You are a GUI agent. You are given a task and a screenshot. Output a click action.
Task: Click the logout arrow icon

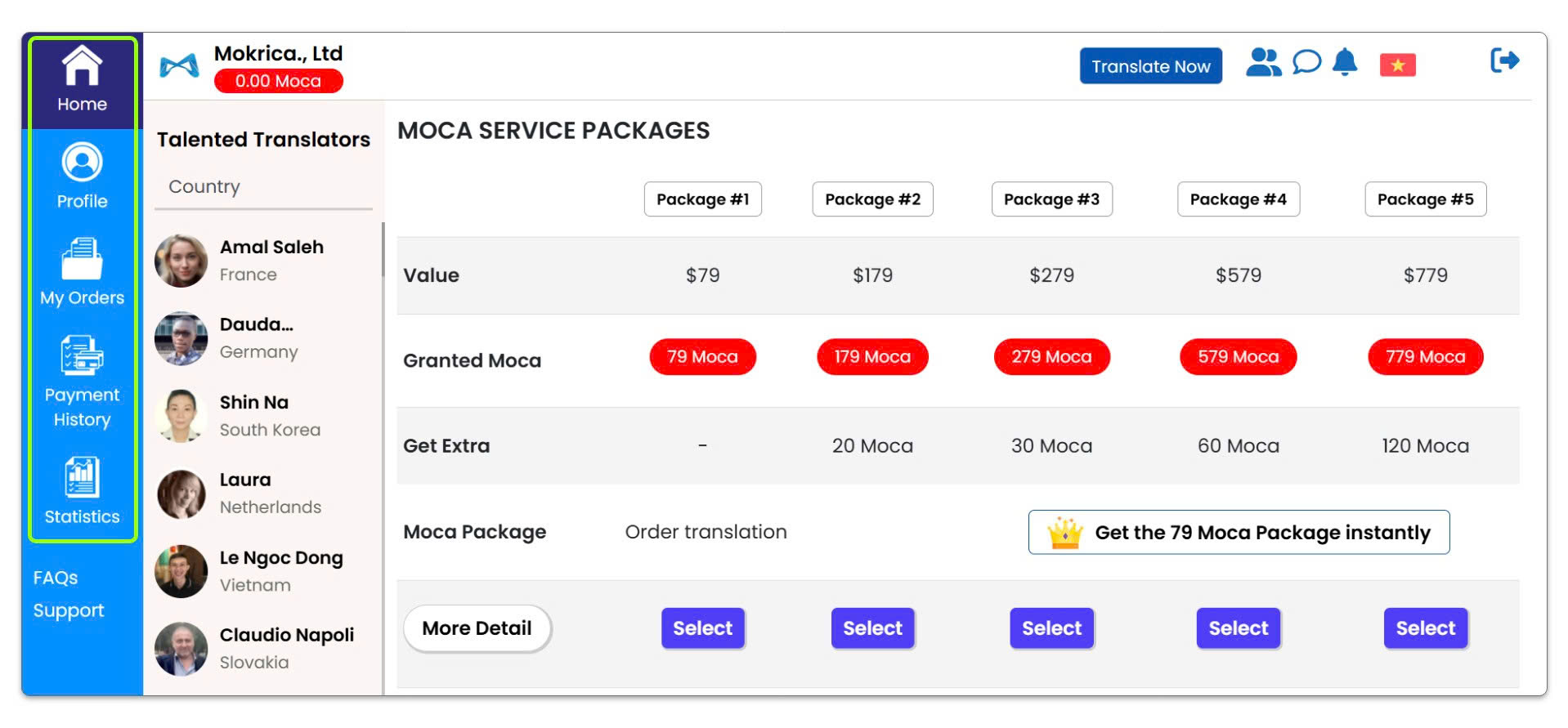click(1503, 60)
